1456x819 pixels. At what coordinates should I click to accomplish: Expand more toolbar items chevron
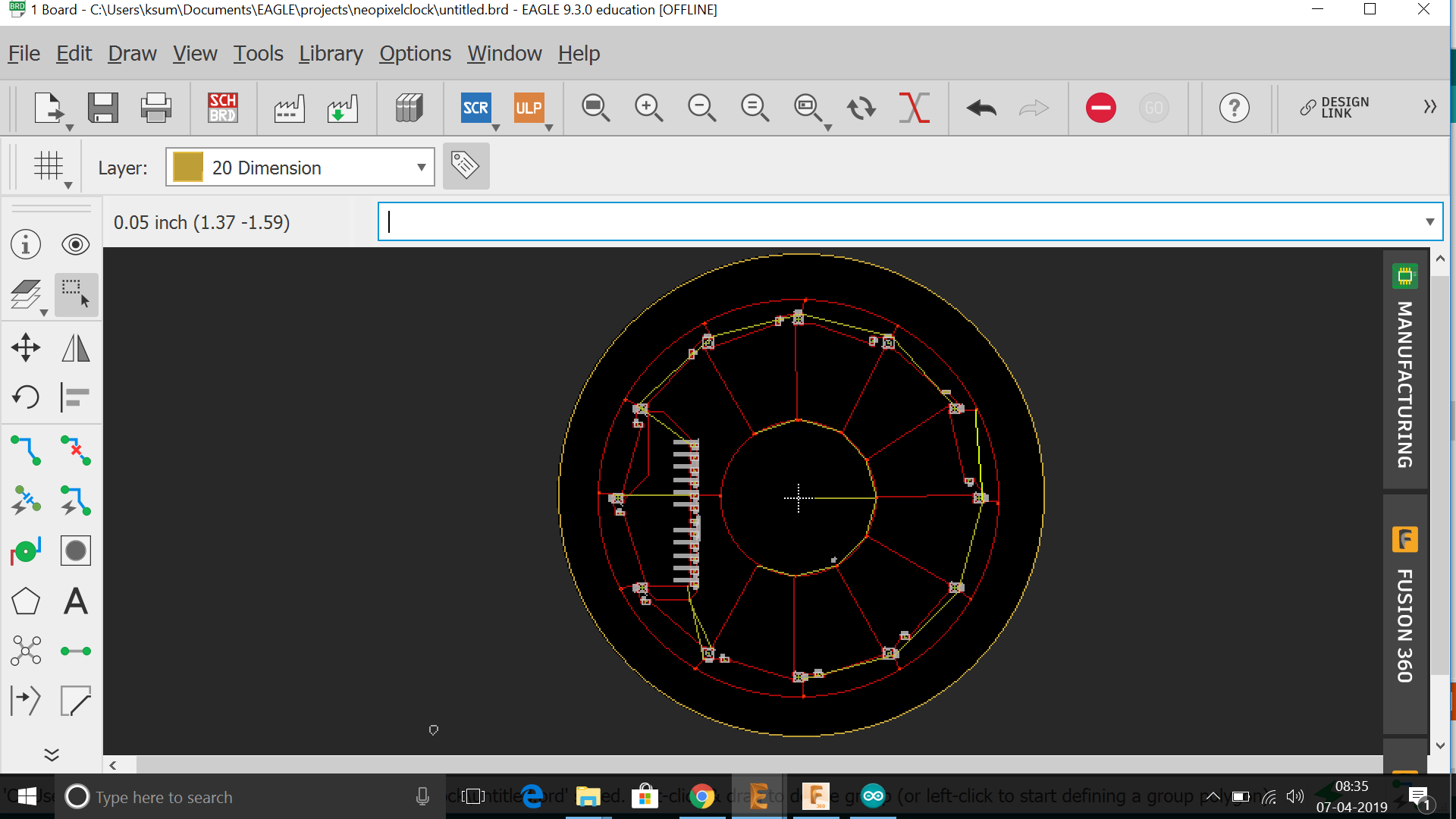pyautogui.click(x=1429, y=107)
